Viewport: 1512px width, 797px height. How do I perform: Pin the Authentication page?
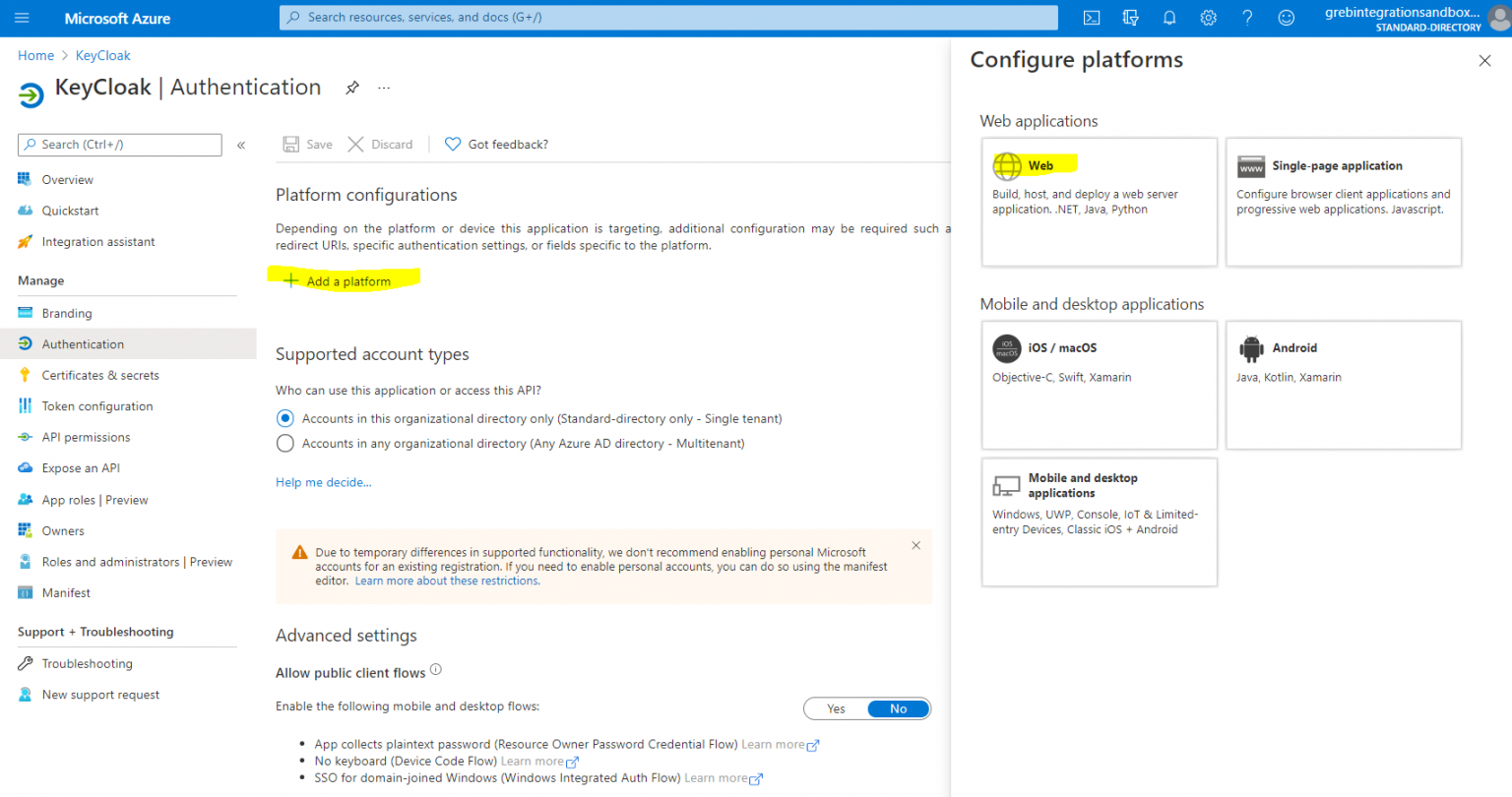tap(351, 88)
